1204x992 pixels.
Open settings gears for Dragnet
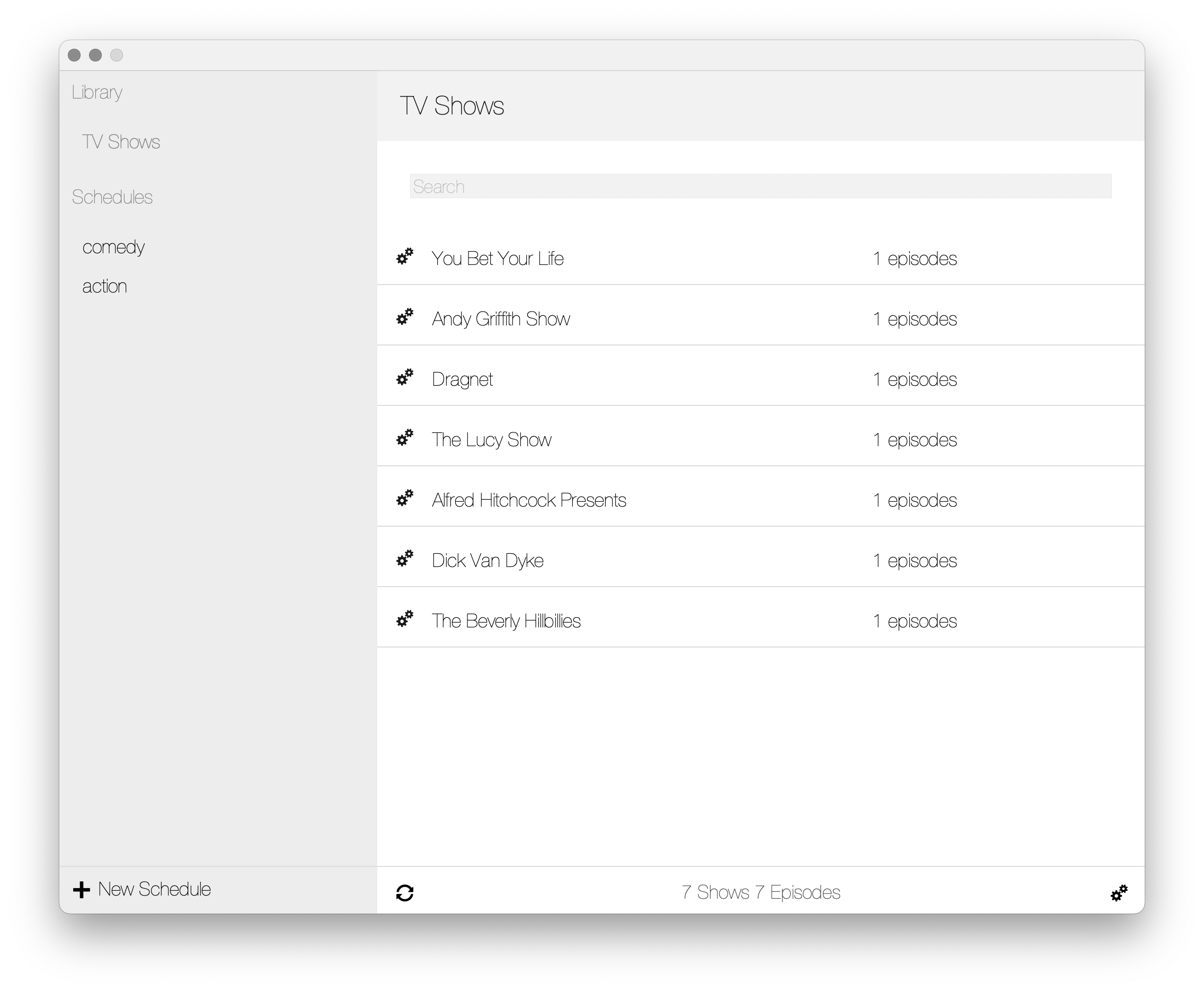pyautogui.click(x=404, y=377)
